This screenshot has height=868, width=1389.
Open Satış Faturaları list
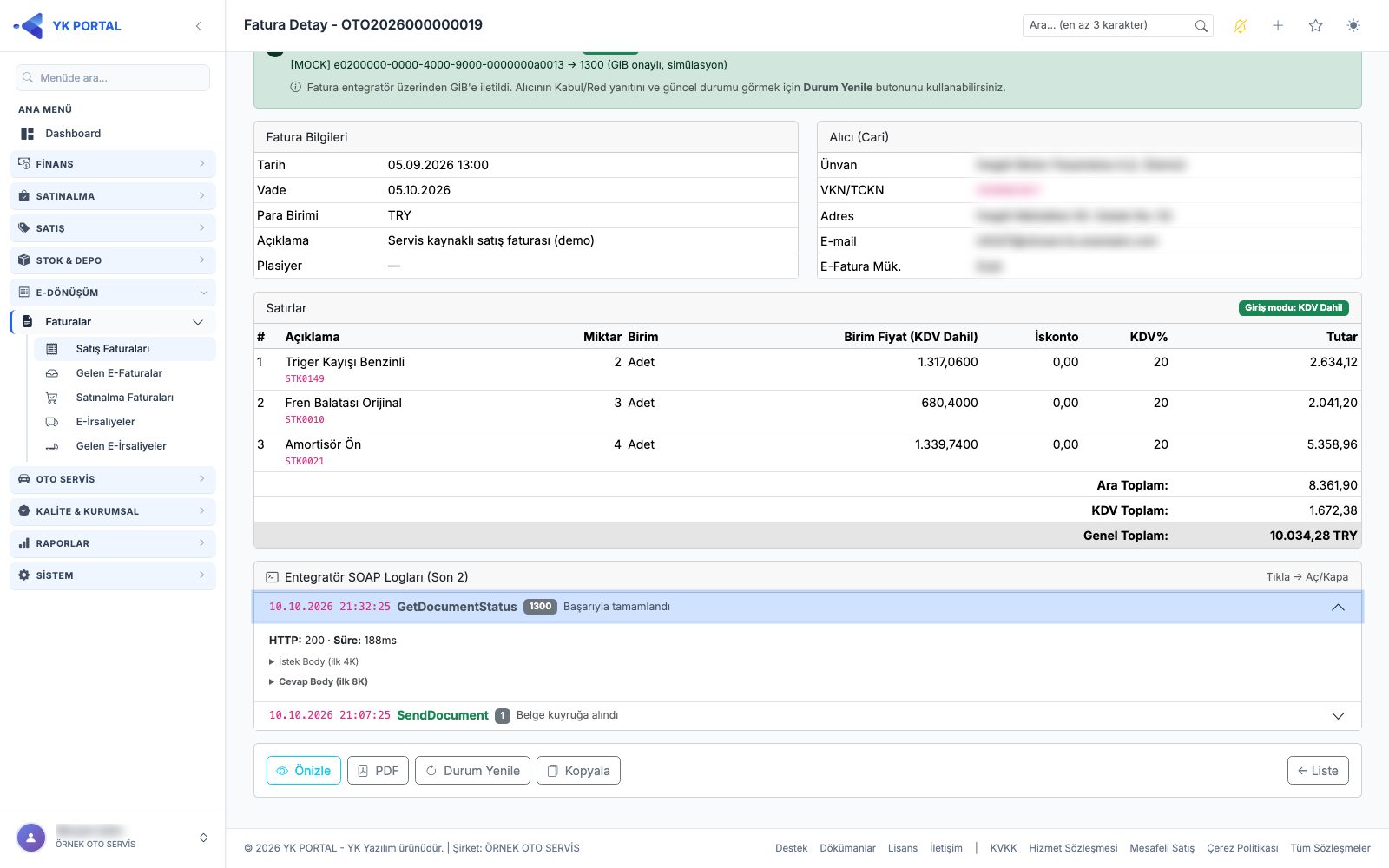[125, 349]
